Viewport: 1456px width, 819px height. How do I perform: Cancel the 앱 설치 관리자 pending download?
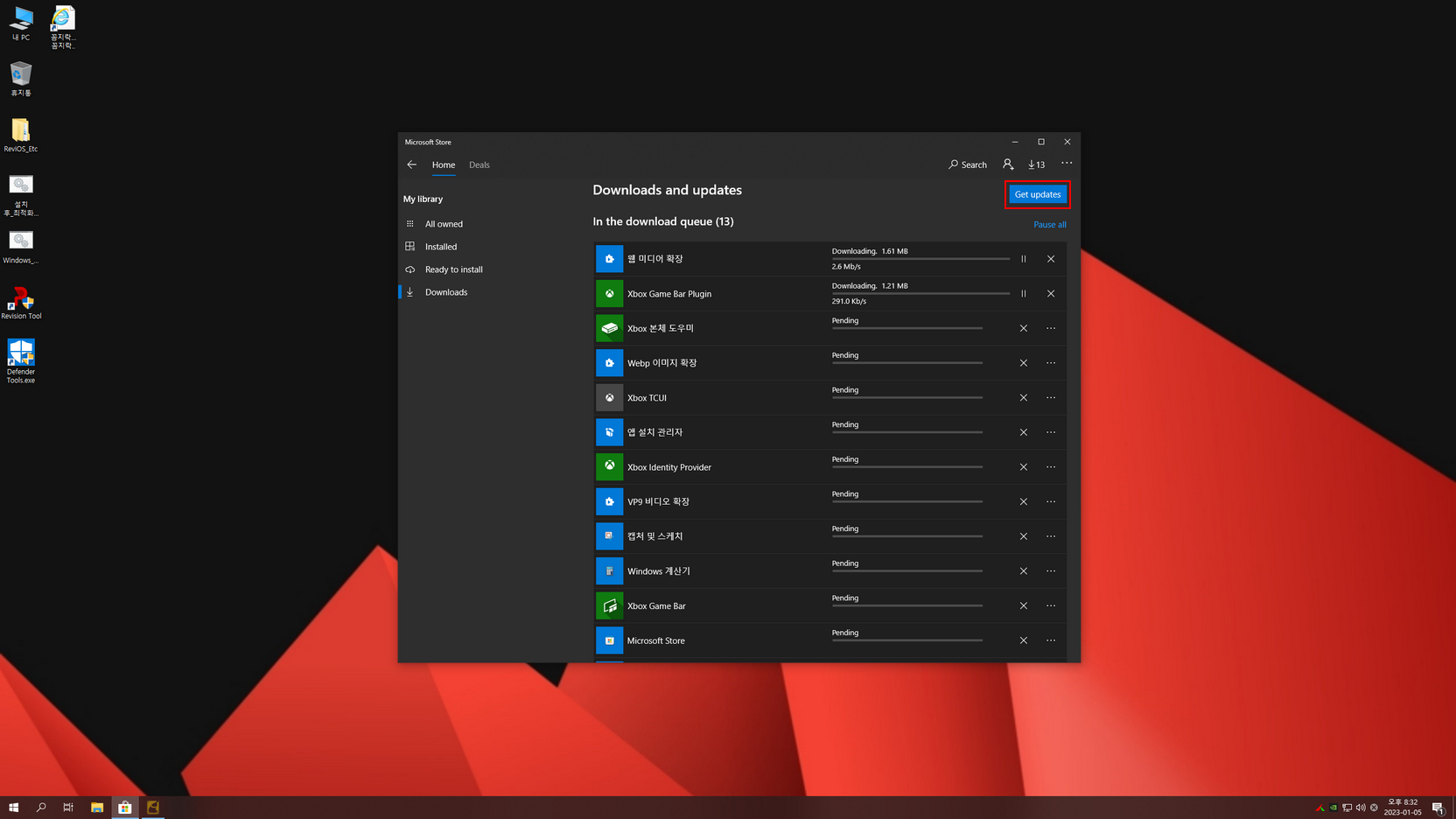(x=1024, y=432)
